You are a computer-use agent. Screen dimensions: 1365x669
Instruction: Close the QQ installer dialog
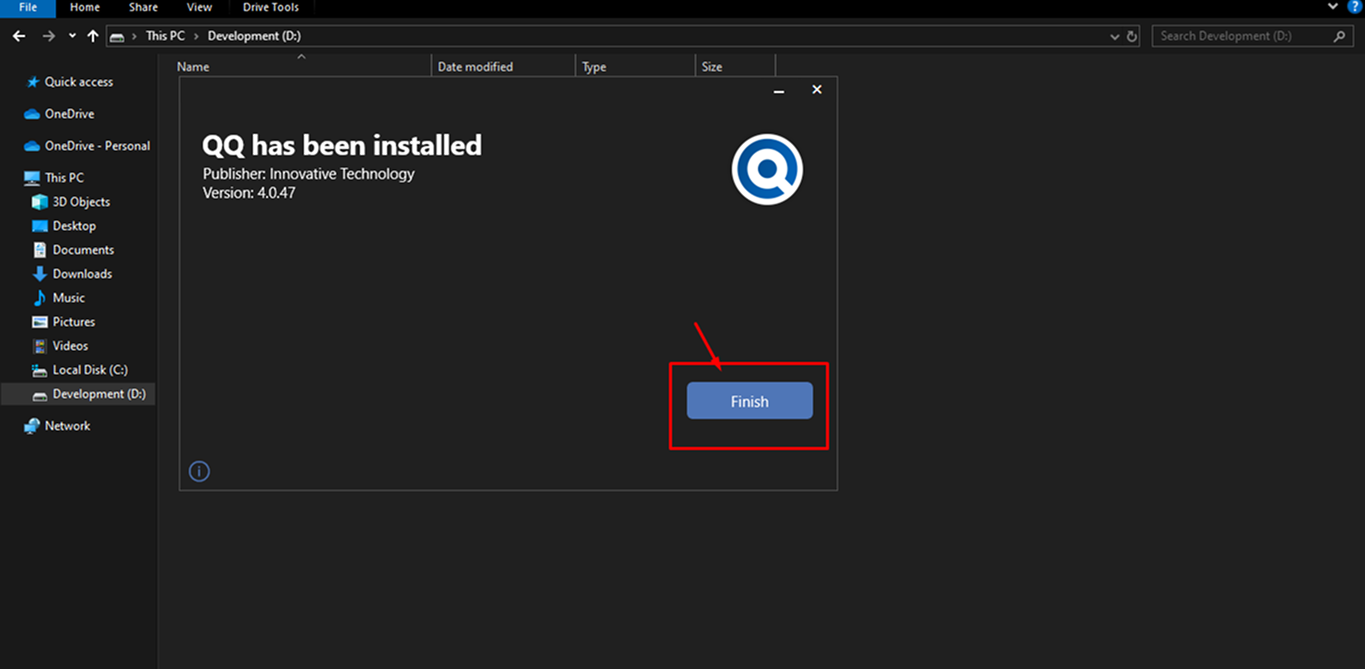pos(817,89)
